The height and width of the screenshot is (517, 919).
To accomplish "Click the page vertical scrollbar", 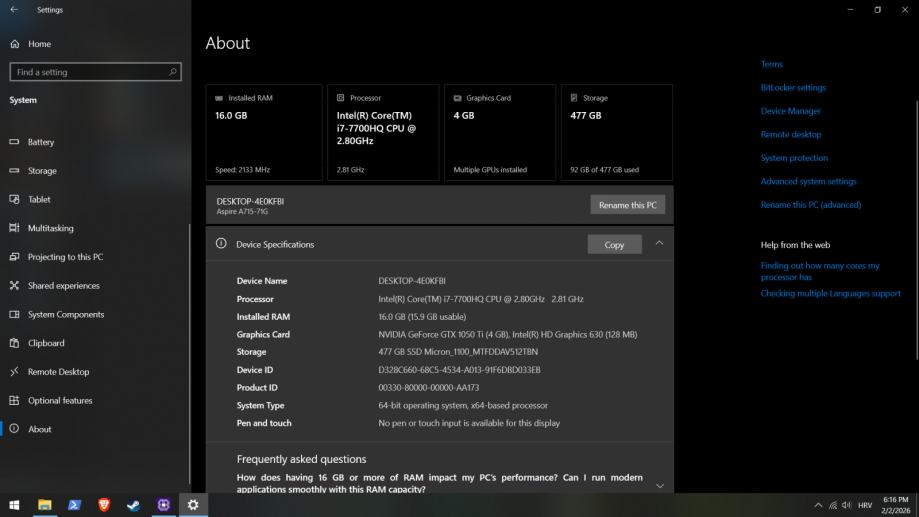I will click(x=917, y=229).
